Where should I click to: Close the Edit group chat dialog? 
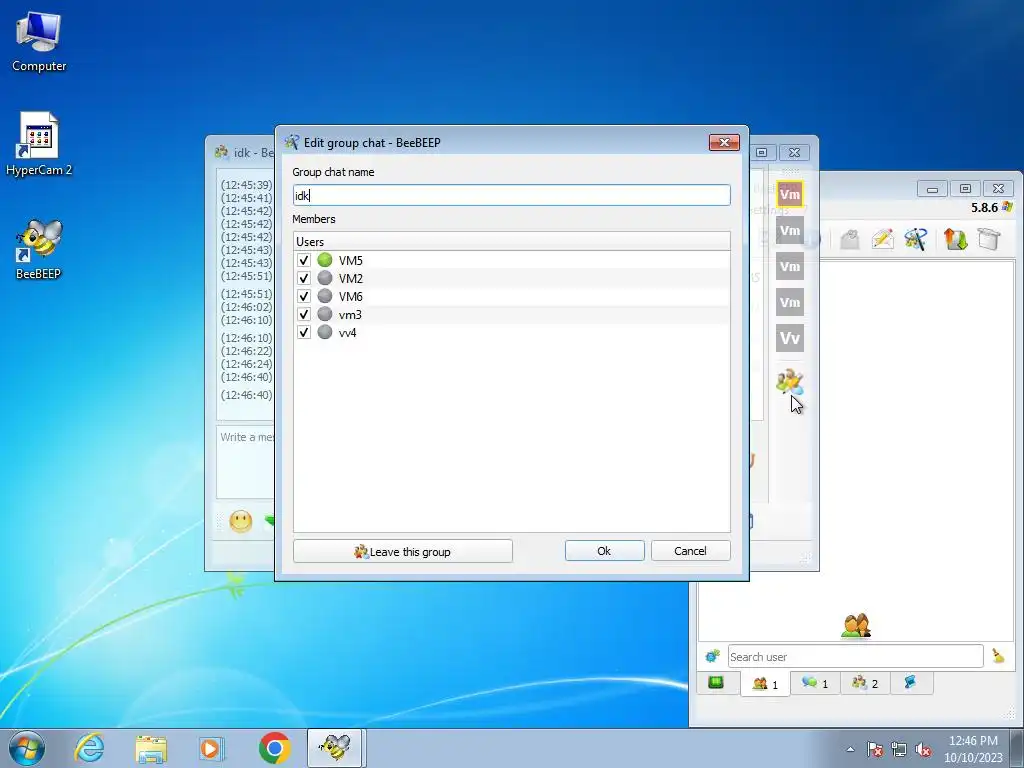tap(724, 142)
